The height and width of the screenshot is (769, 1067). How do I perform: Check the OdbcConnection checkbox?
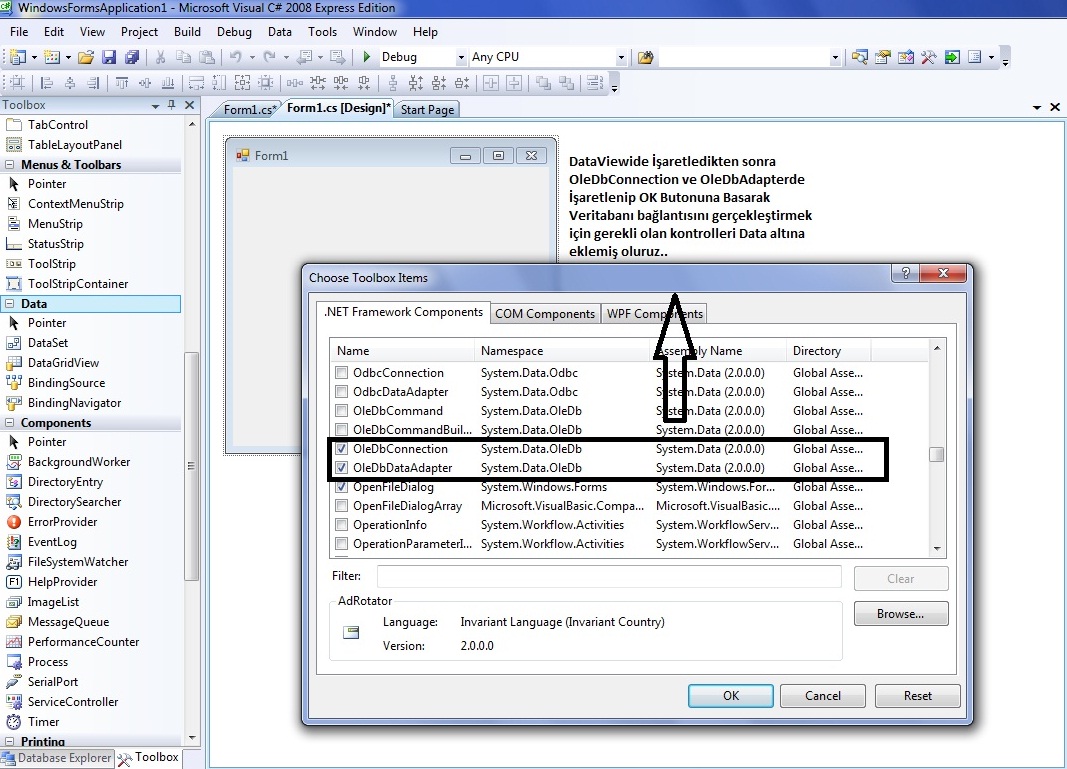(343, 373)
